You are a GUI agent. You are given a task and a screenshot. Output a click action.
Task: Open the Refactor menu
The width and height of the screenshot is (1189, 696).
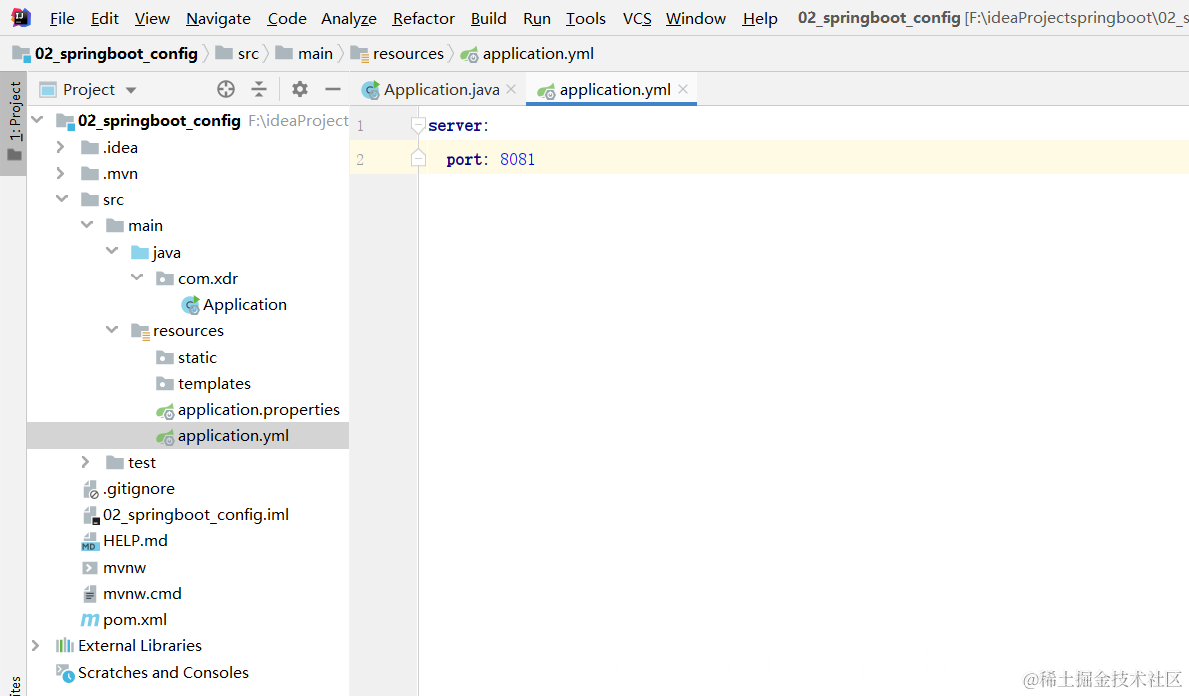[x=423, y=18]
